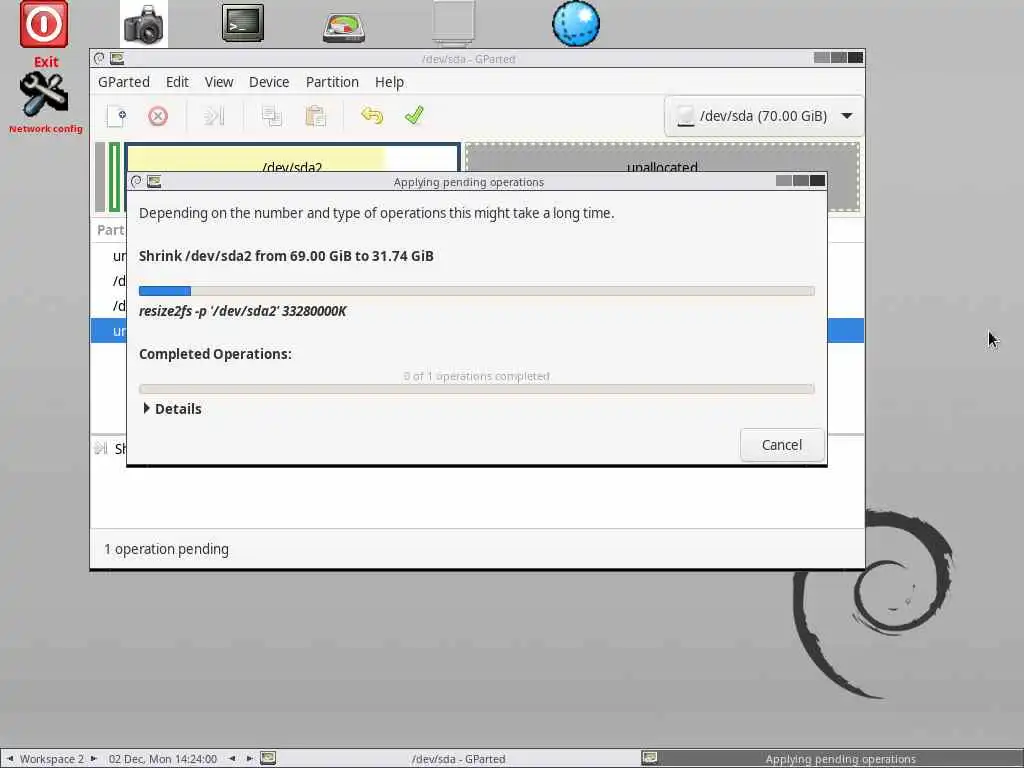Click the 'Completed Operations:' label
The image size is (1024, 768).
(216, 354)
